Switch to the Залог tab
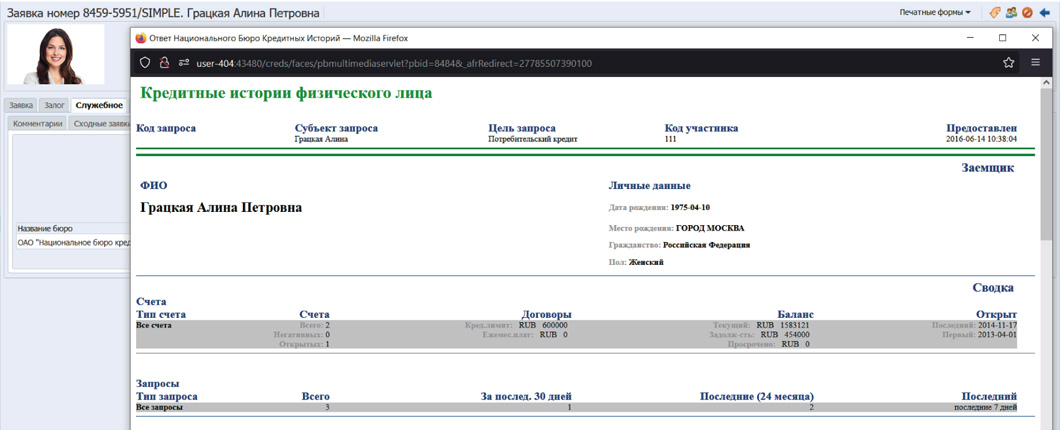This screenshot has height=430, width=1060. click(x=54, y=105)
